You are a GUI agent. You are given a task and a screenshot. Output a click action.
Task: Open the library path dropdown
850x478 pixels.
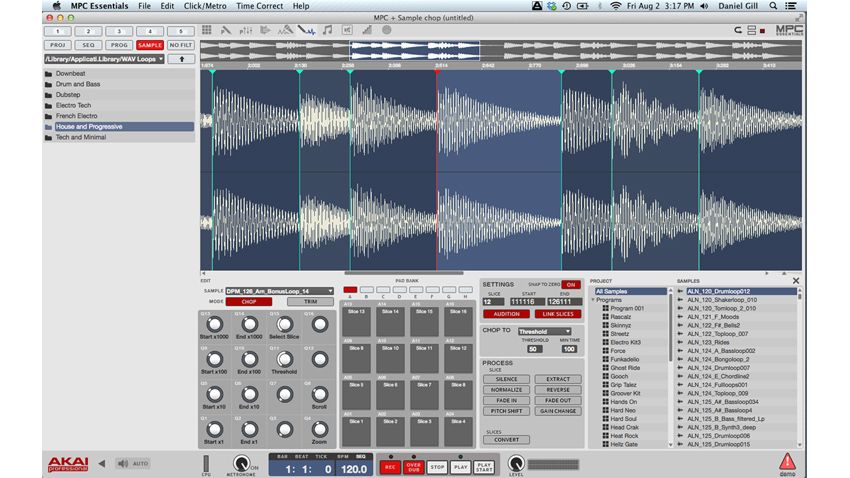[105, 59]
